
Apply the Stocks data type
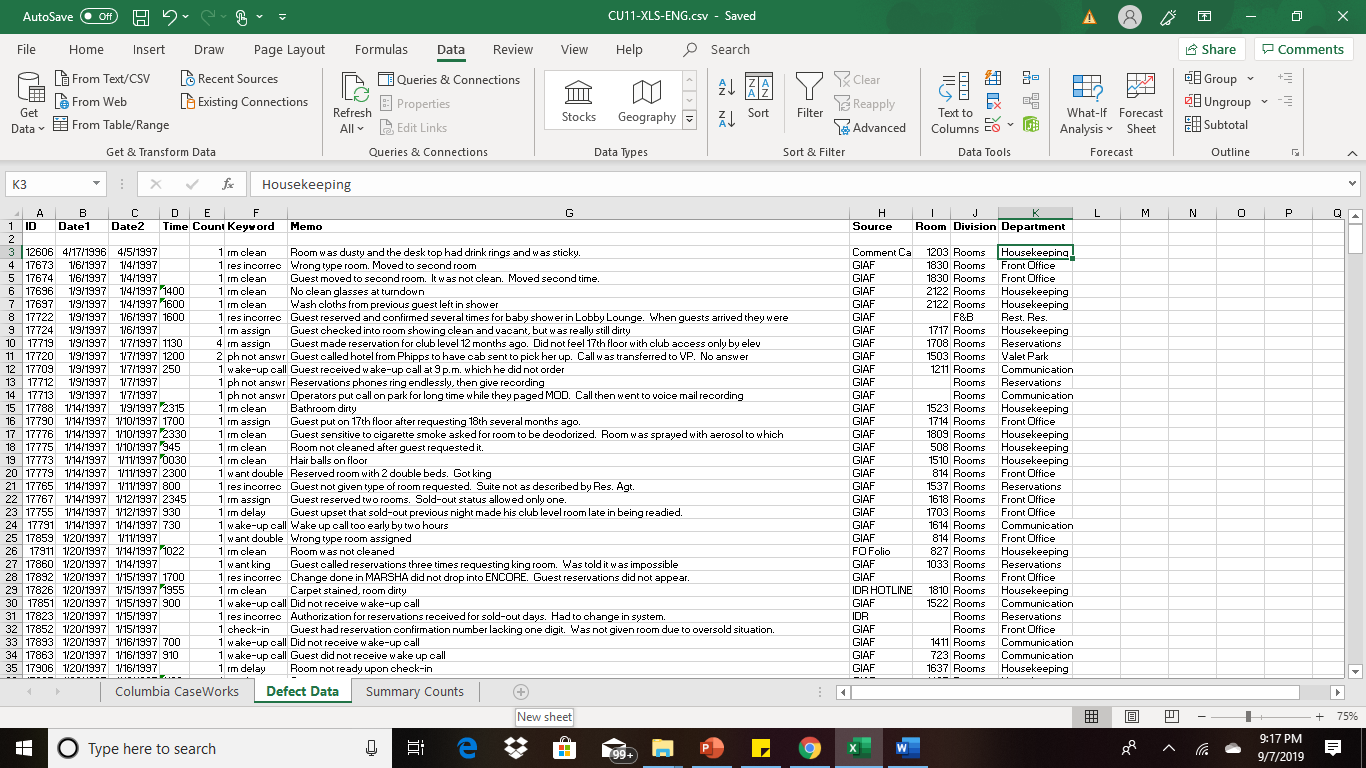click(x=578, y=100)
